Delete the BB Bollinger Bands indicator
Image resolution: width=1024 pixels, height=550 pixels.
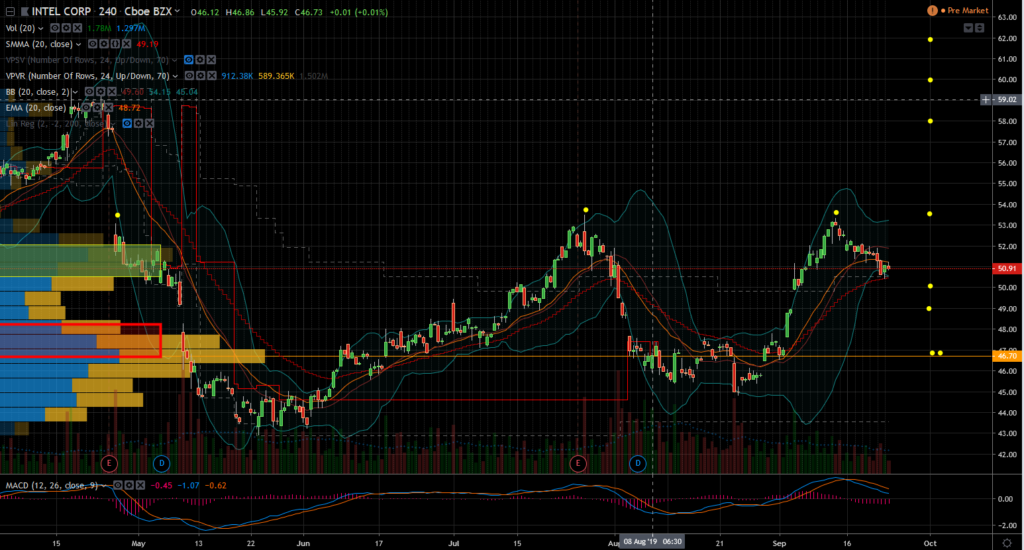pos(112,92)
